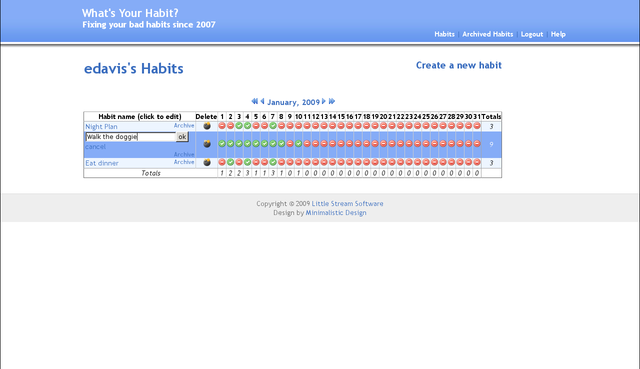The image size is (640, 369).
Task: Click the Night Plan row total of 3
Action: pyautogui.click(x=491, y=127)
